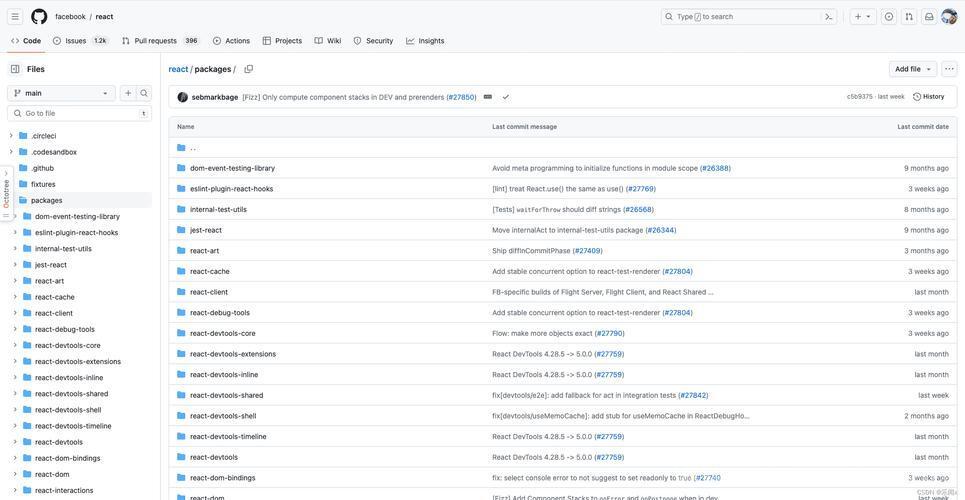Switch to the Code tab
This screenshot has height=500, width=965.
tap(26, 41)
